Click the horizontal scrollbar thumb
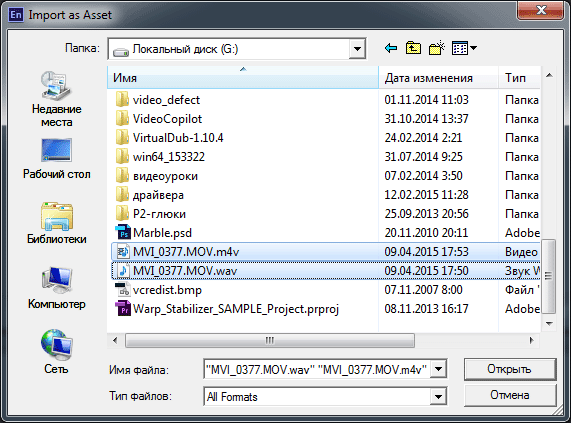The height and width of the screenshot is (423, 571). tap(270, 341)
